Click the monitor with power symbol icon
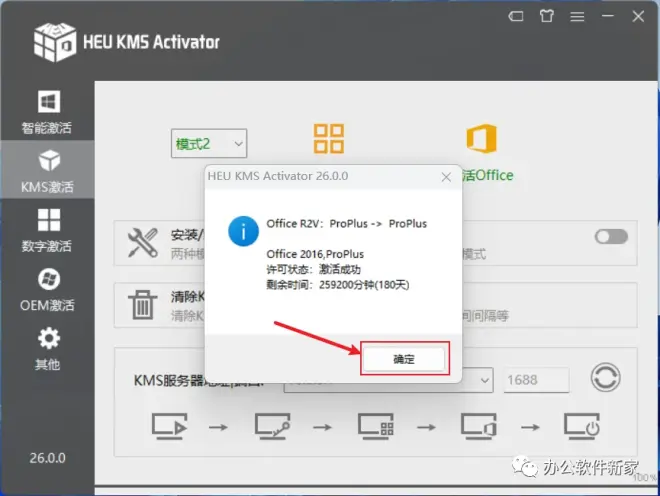The width and height of the screenshot is (660, 496). click(584, 426)
